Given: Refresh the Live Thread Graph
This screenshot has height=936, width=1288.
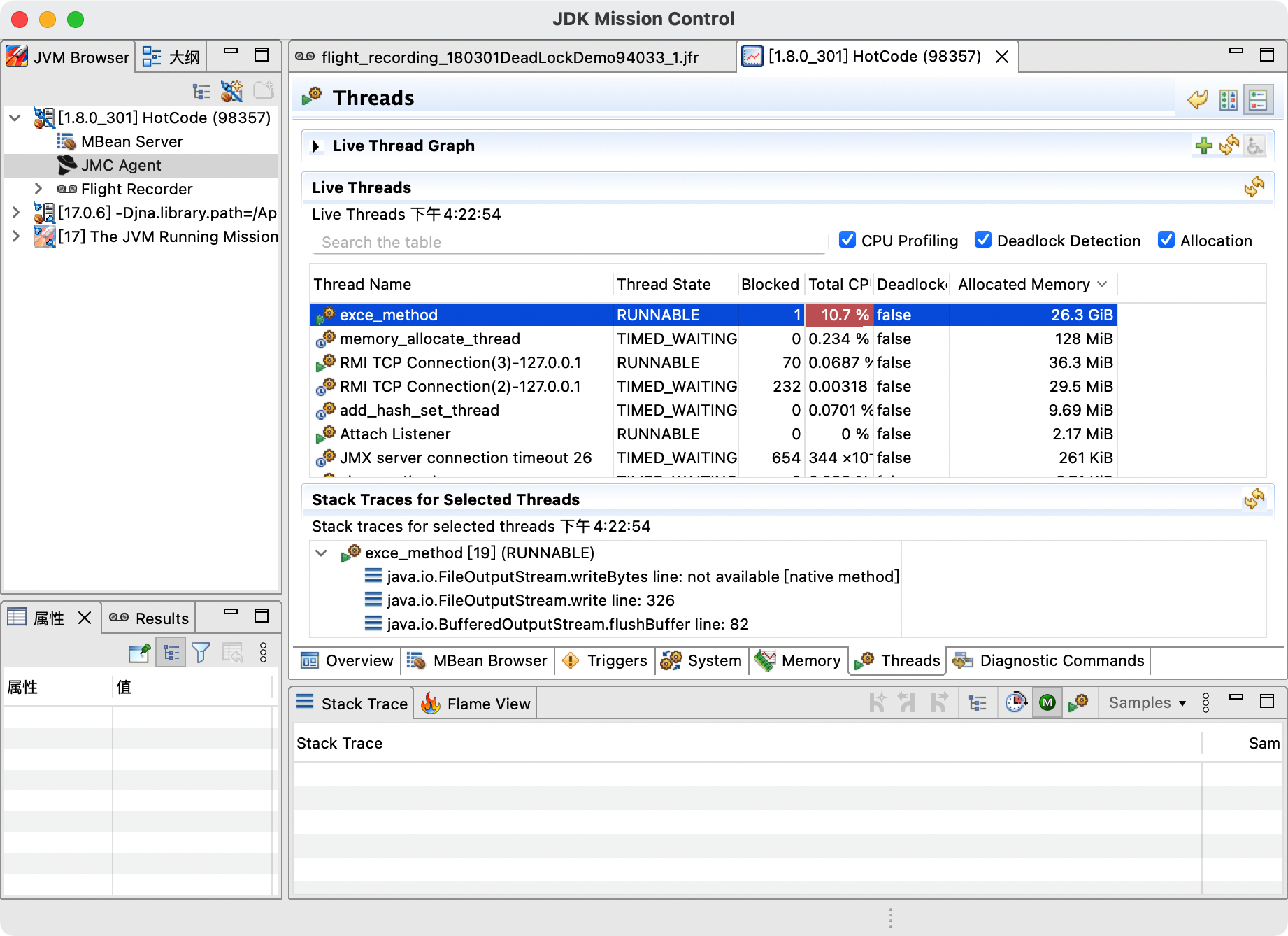Looking at the screenshot, I should pyautogui.click(x=1229, y=146).
